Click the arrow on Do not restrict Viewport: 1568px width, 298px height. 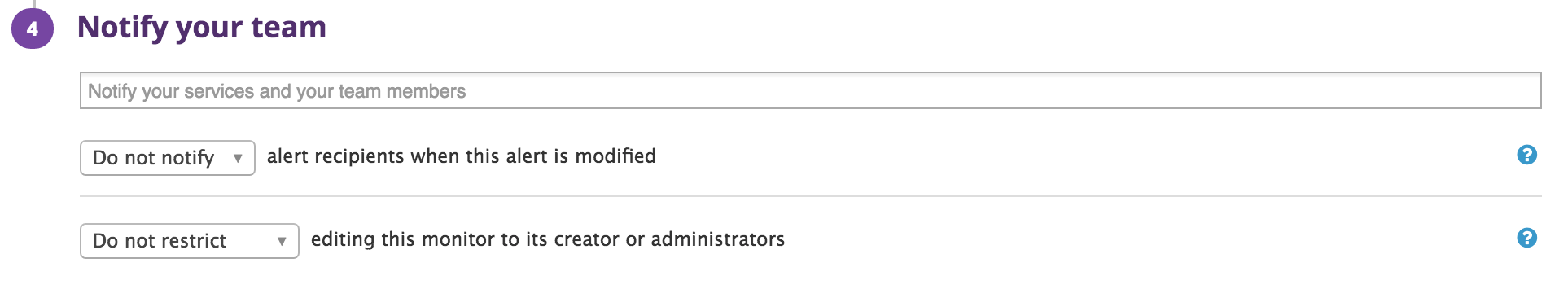click(282, 241)
